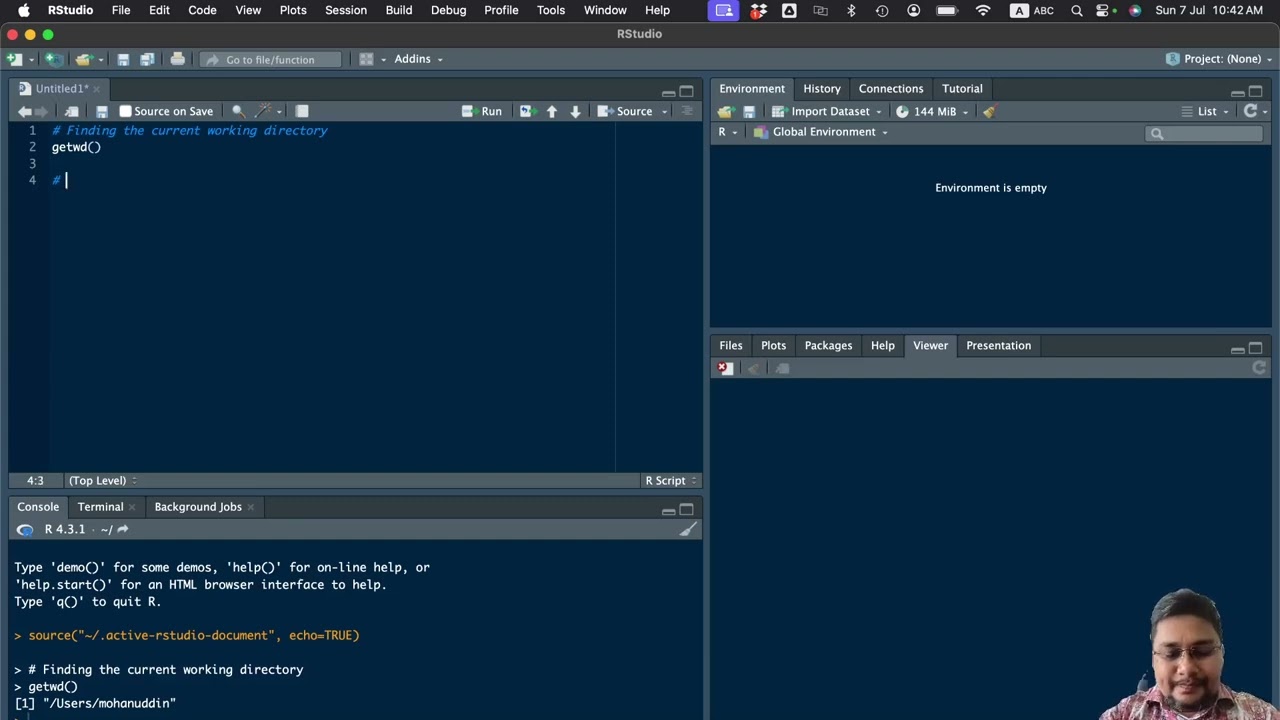Open the Plots menu in menu bar

(293, 10)
